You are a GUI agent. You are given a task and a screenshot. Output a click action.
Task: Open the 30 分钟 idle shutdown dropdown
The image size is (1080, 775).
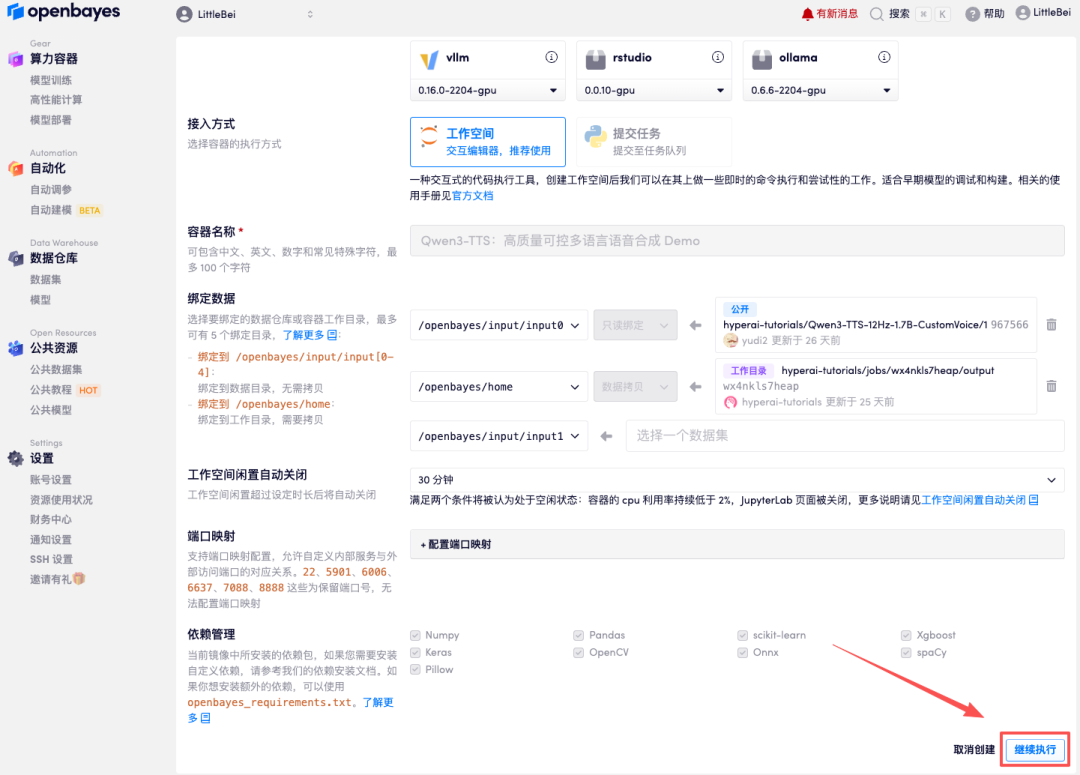[737, 480]
